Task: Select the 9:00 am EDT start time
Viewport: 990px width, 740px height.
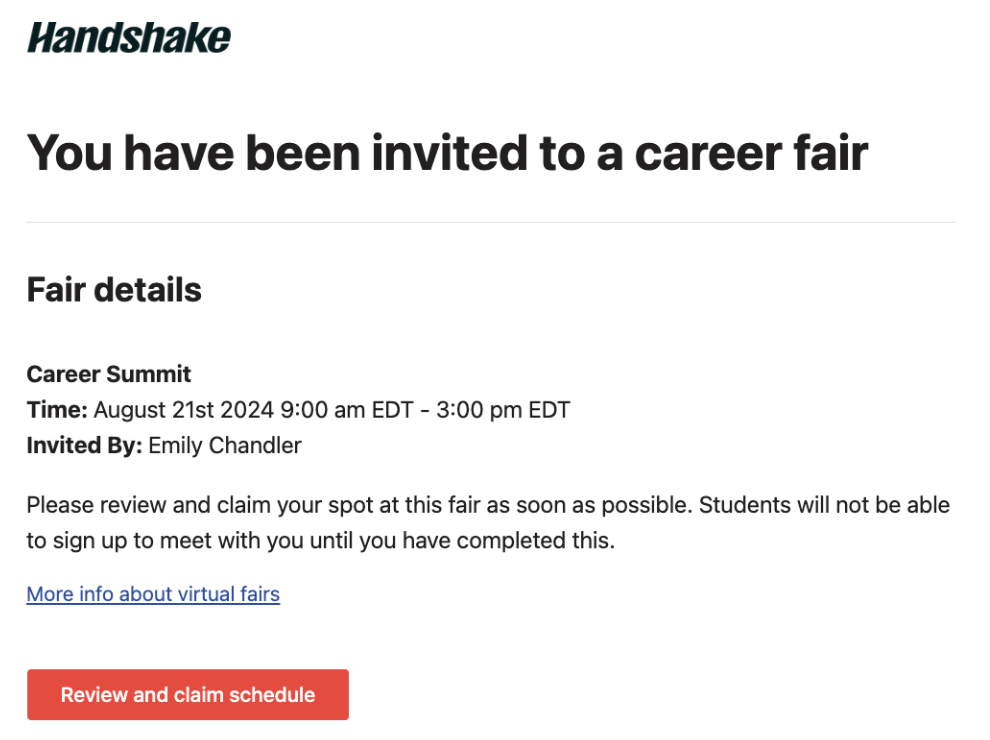Action: pos(347,410)
